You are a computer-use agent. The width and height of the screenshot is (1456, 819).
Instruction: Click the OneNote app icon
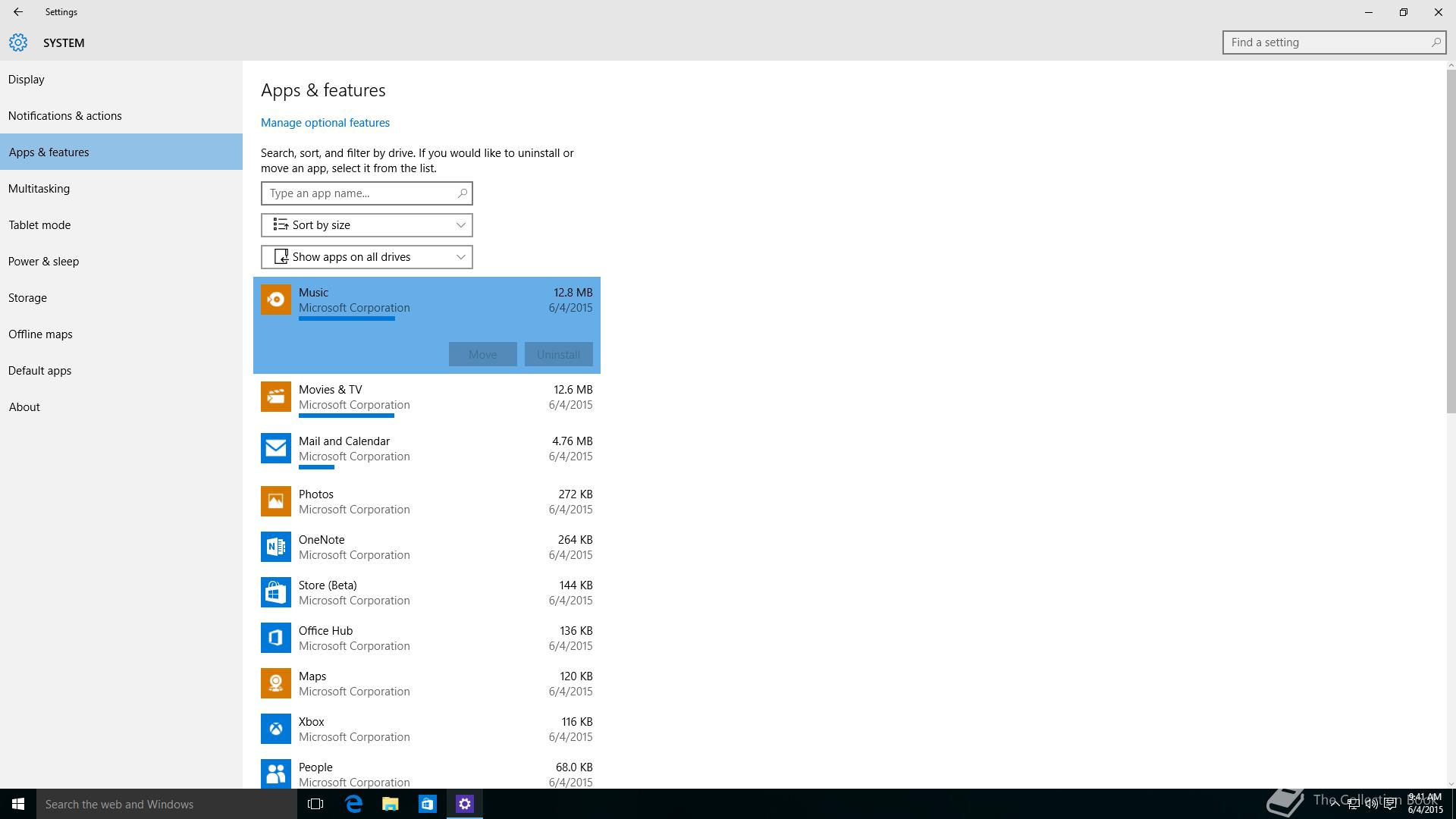point(276,547)
